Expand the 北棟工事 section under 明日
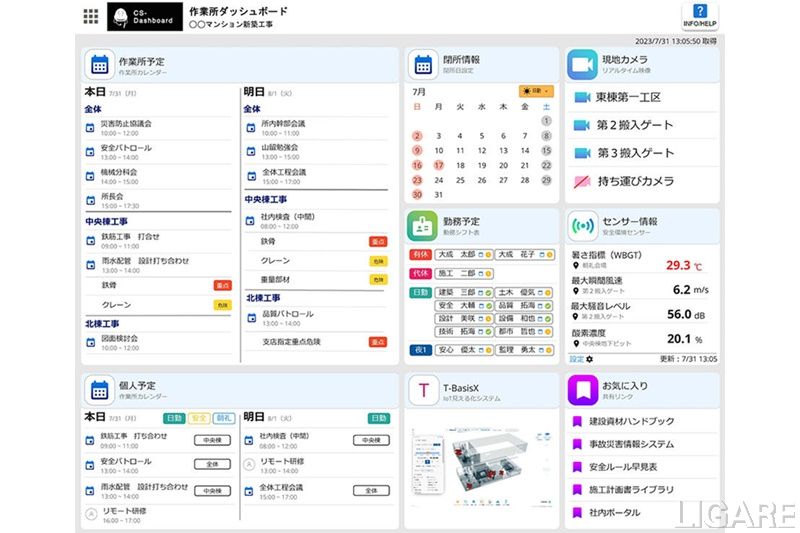800x533 pixels. 268,297
